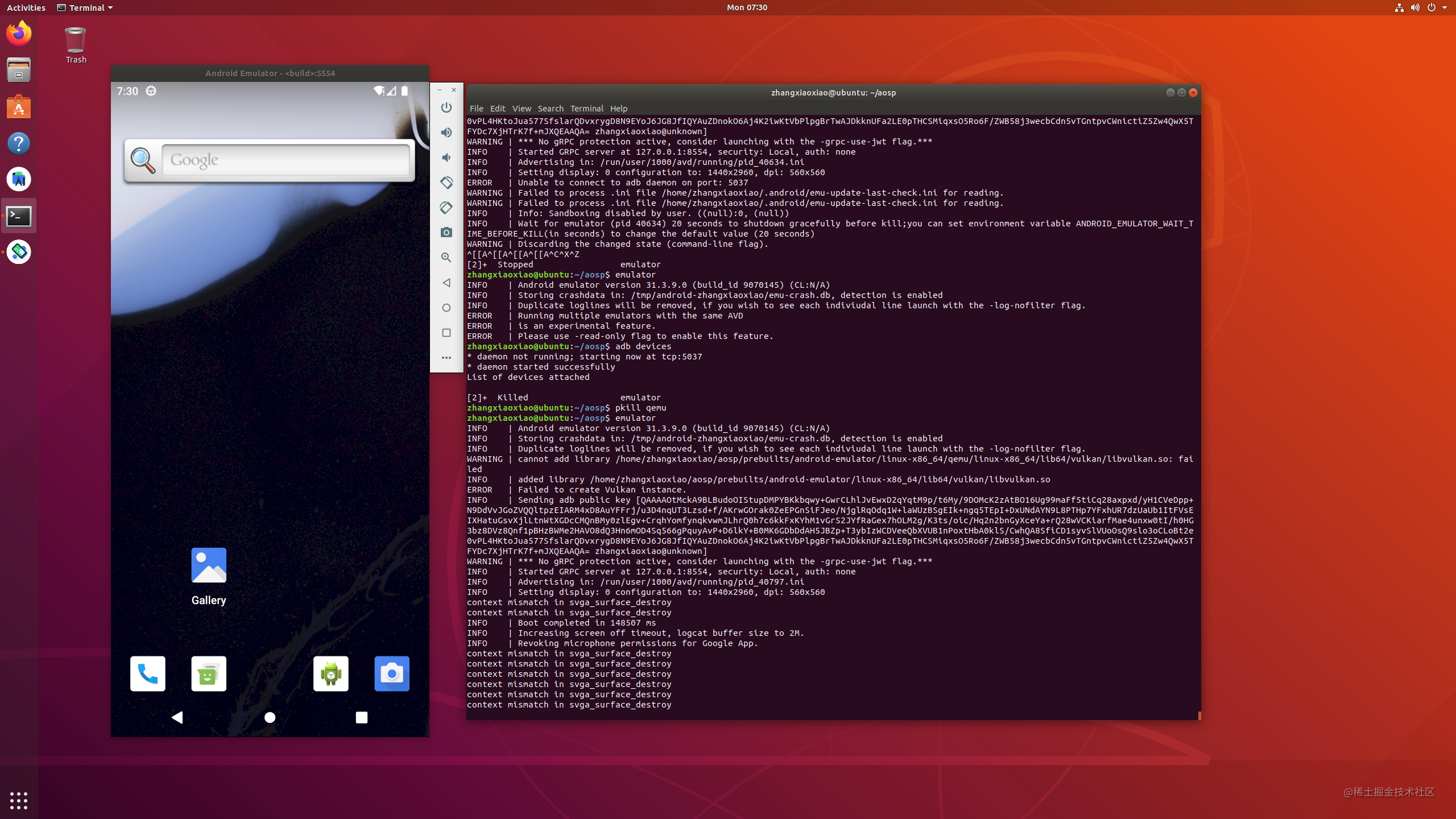Click Activities in the top bar
Image resolution: width=1456 pixels, height=819 pixels.
(x=26, y=7)
